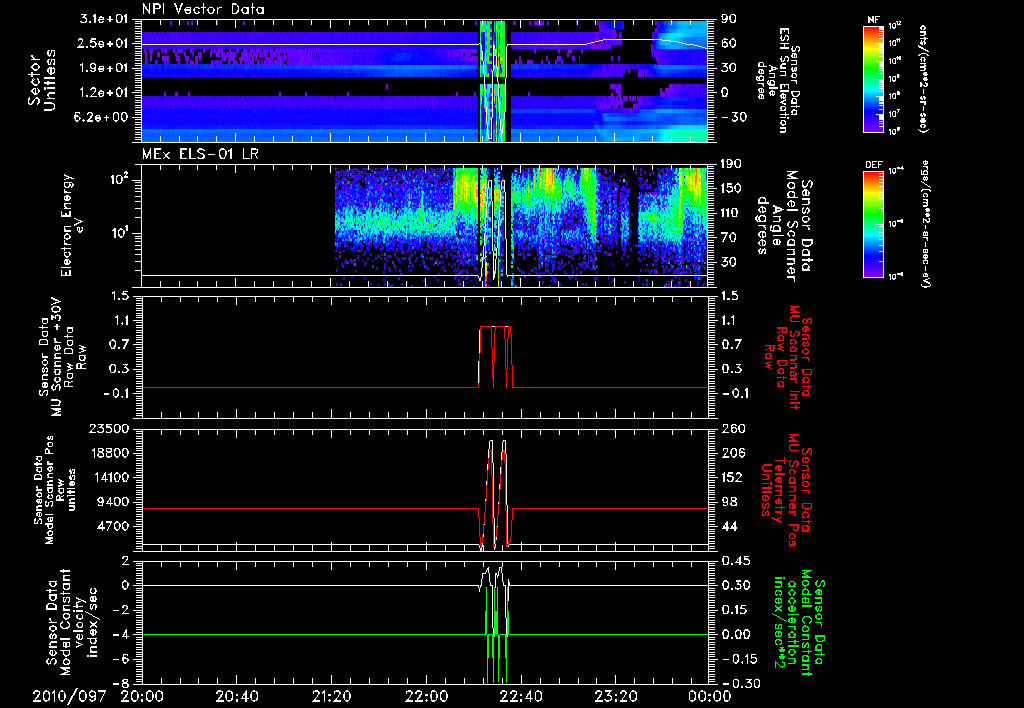Click the 70 scanner angle tick label
The width and height of the screenshot is (1024, 708).
click(728, 238)
